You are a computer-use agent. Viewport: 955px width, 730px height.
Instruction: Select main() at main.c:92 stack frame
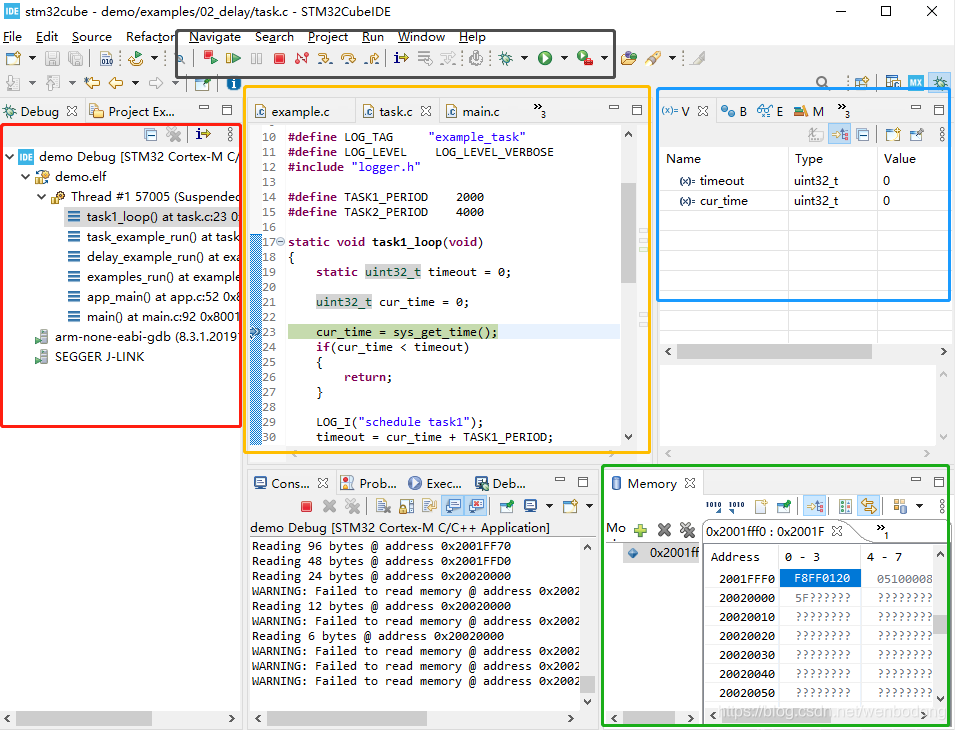point(153,317)
